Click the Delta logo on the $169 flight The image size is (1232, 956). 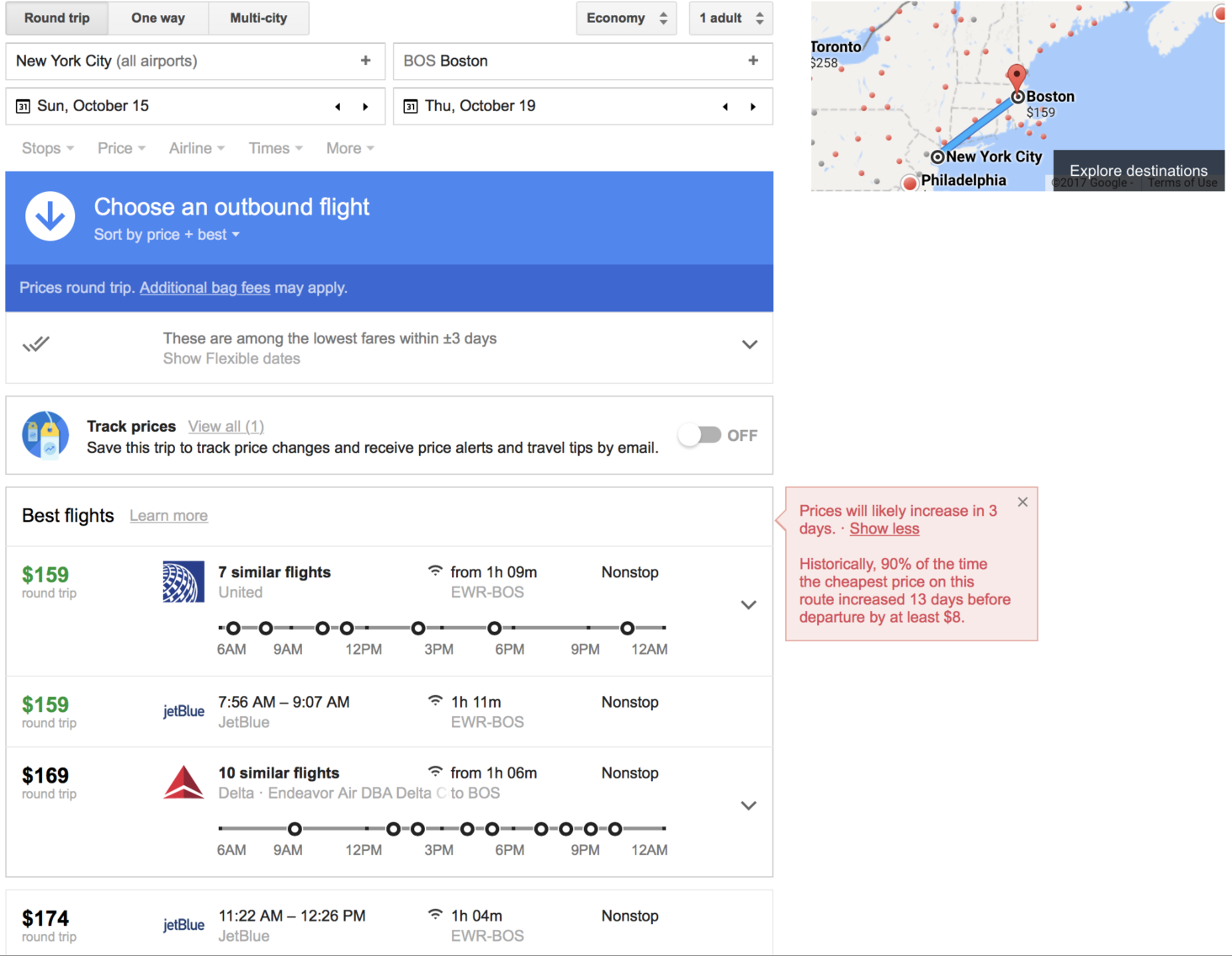183,782
